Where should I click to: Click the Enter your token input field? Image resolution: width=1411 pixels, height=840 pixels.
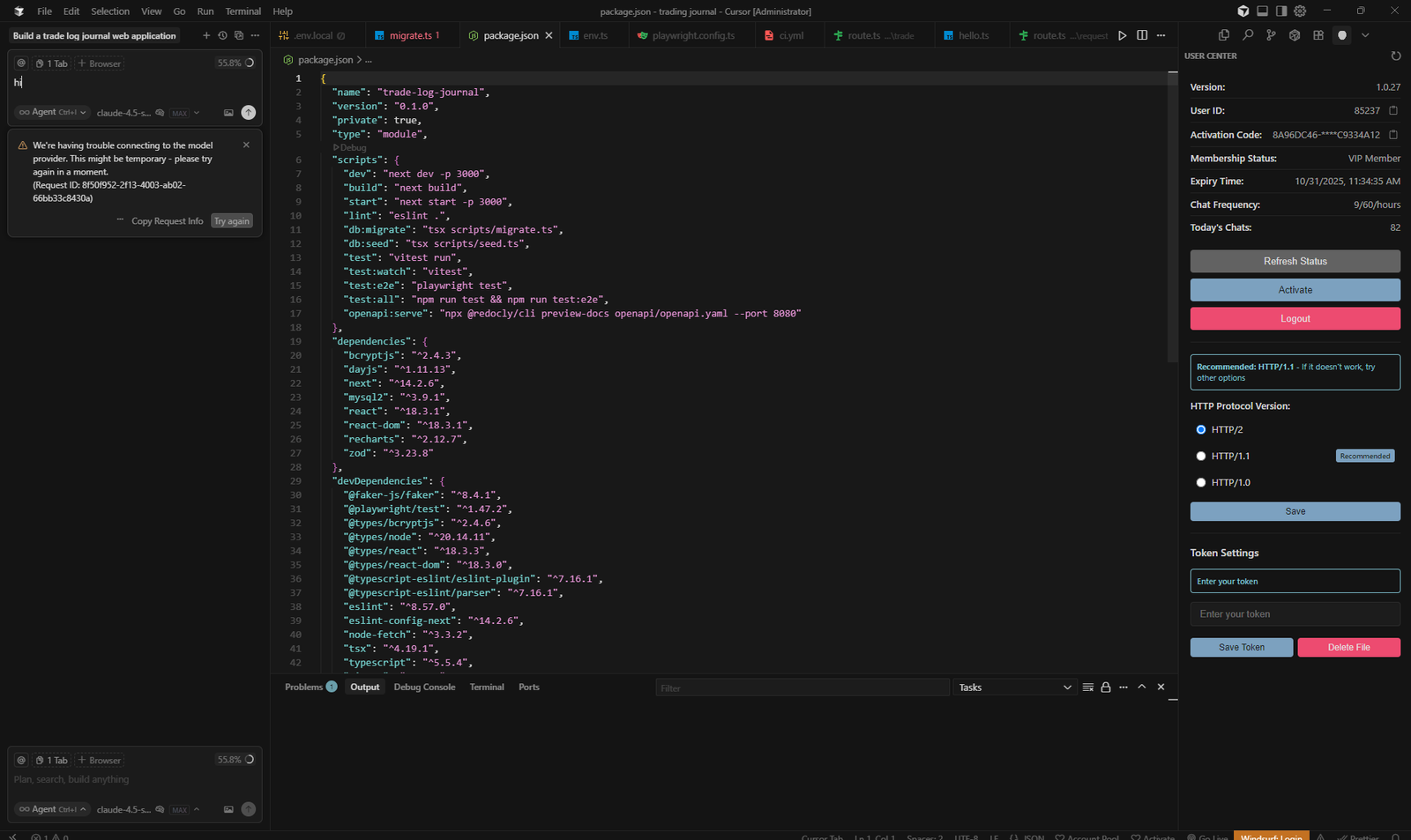point(1295,614)
